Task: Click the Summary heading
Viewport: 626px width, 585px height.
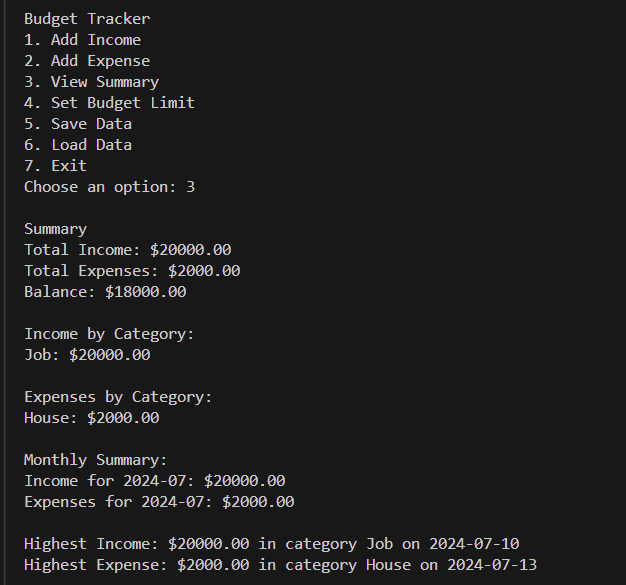Action: [55, 229]
